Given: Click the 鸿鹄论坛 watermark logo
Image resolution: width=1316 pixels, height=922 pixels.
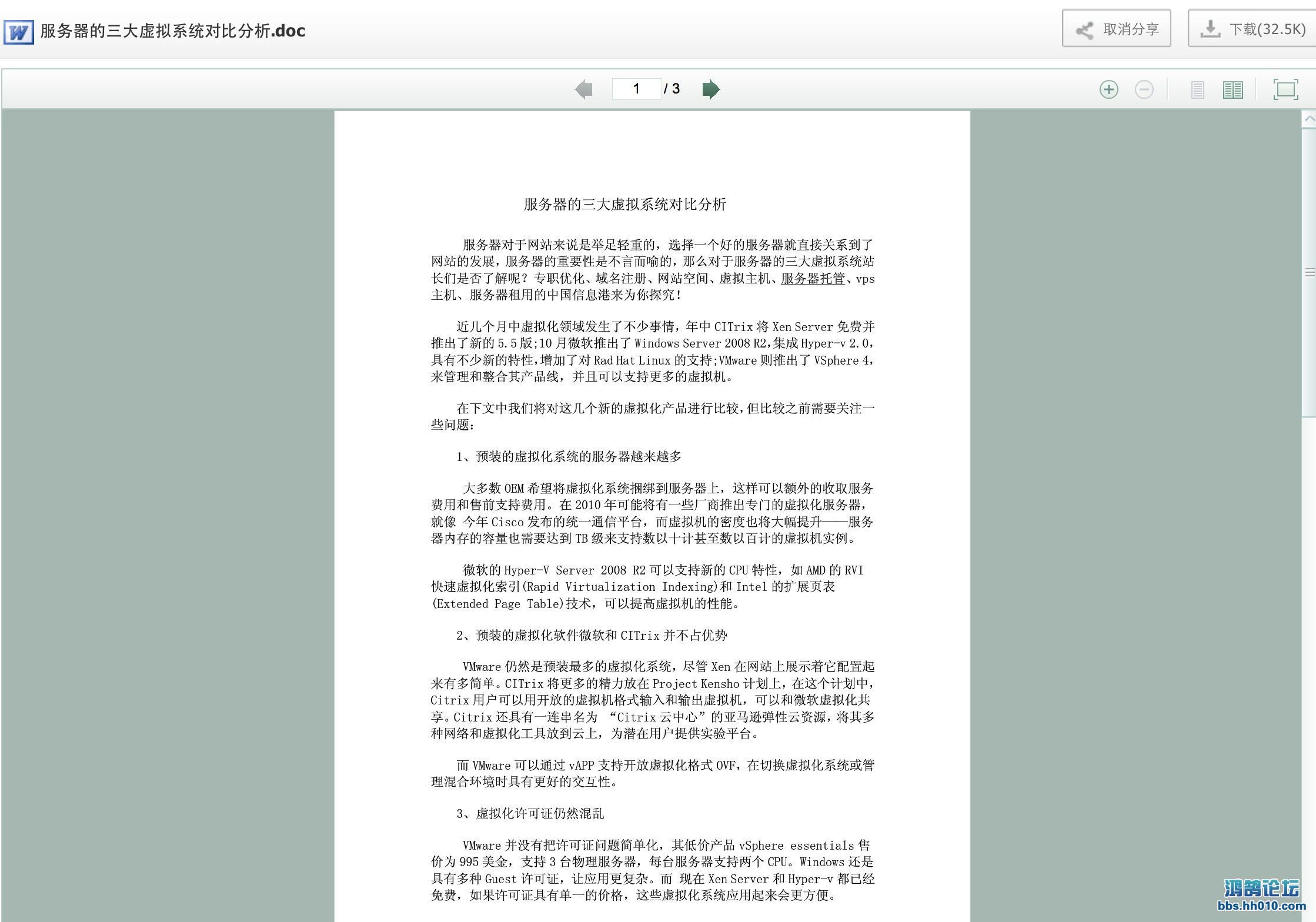Looking at the screenshot, I should (x=1262, y=887).
